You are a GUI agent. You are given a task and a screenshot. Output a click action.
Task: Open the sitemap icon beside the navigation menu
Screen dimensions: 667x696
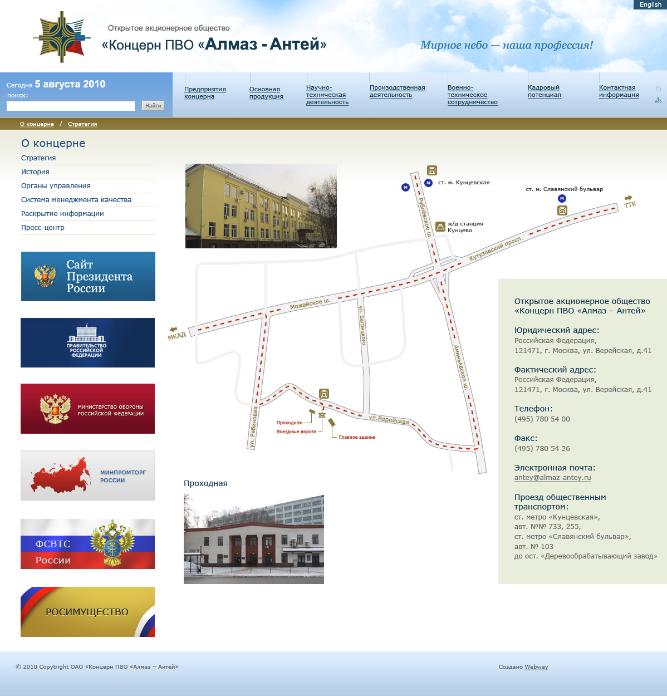(x=658, y=100)
